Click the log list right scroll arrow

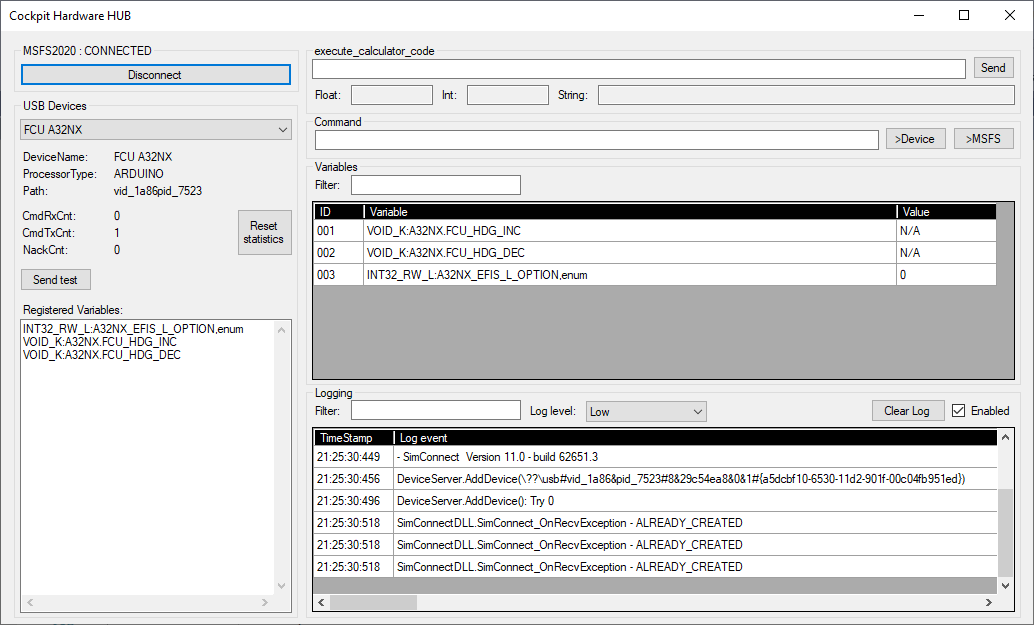pos(988,602)
